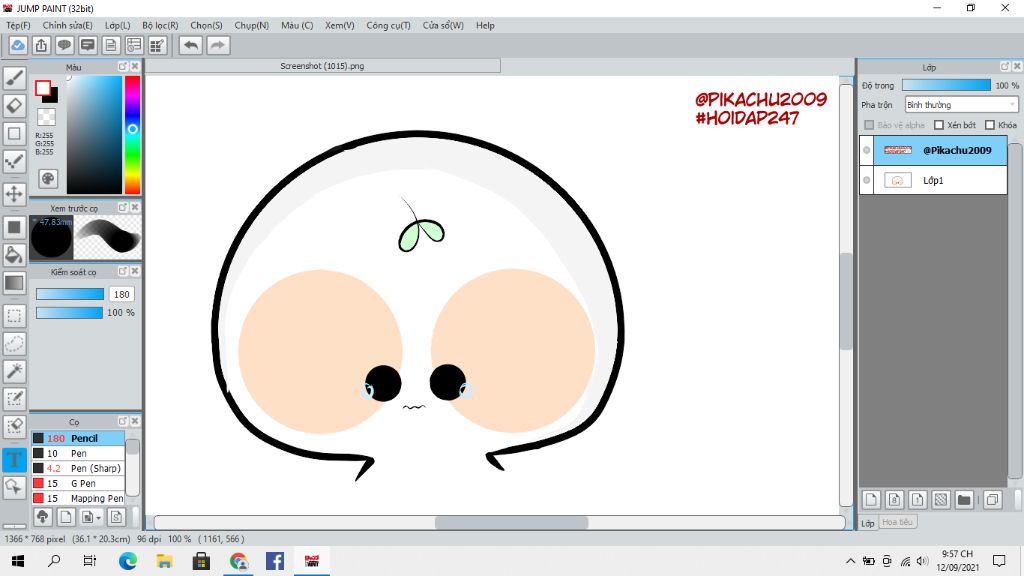Select the Text tool

click(x=14, y=459)
